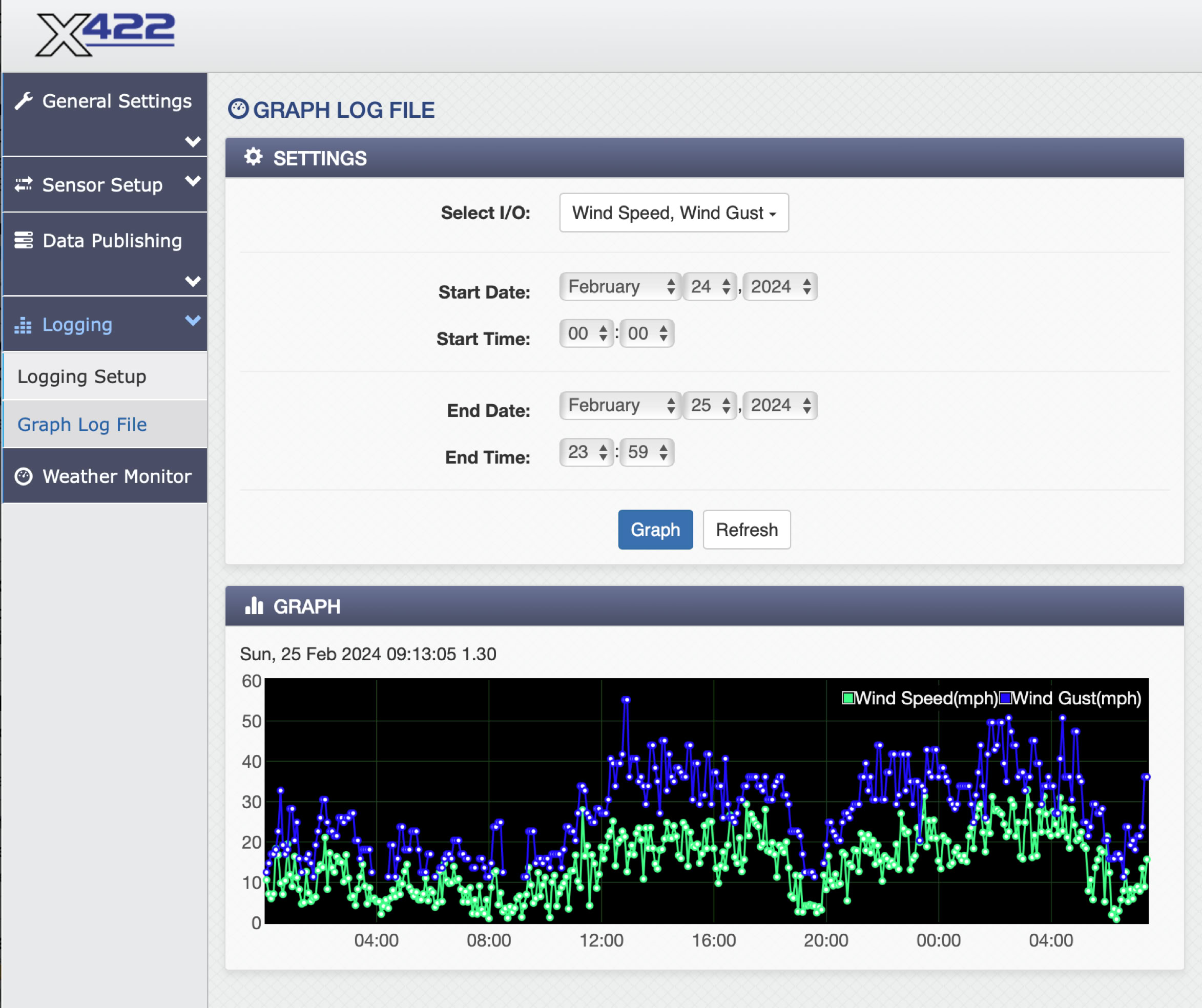1202x1008 pixels.
Task: Open the Start Date month dropdown
Action: [x=620, y=287]
